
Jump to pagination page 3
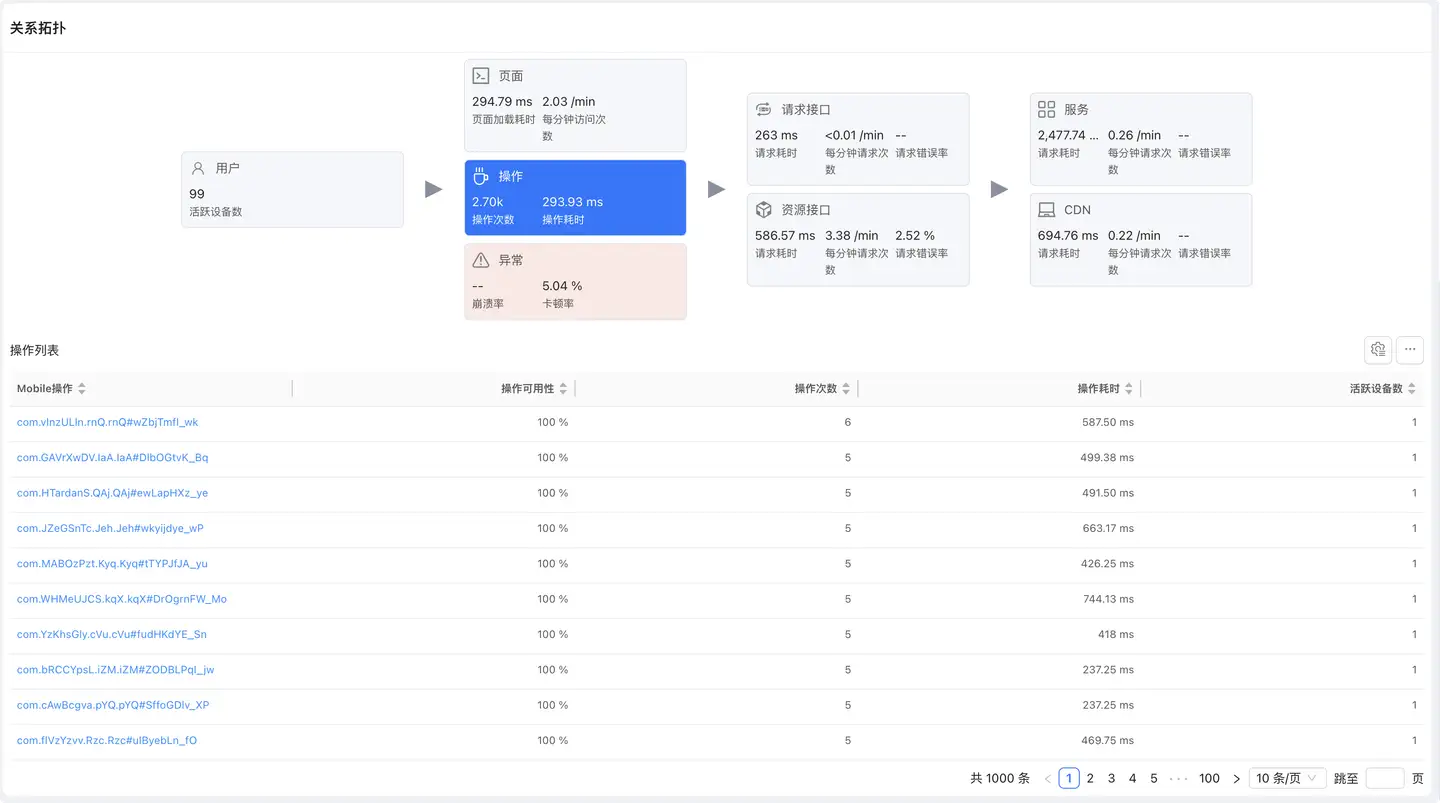point(1111,778)
